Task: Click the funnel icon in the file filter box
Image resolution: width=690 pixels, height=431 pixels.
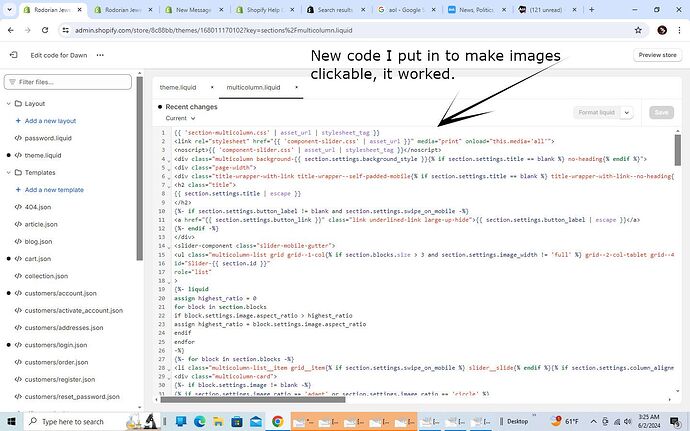Action: coord(12,82)
